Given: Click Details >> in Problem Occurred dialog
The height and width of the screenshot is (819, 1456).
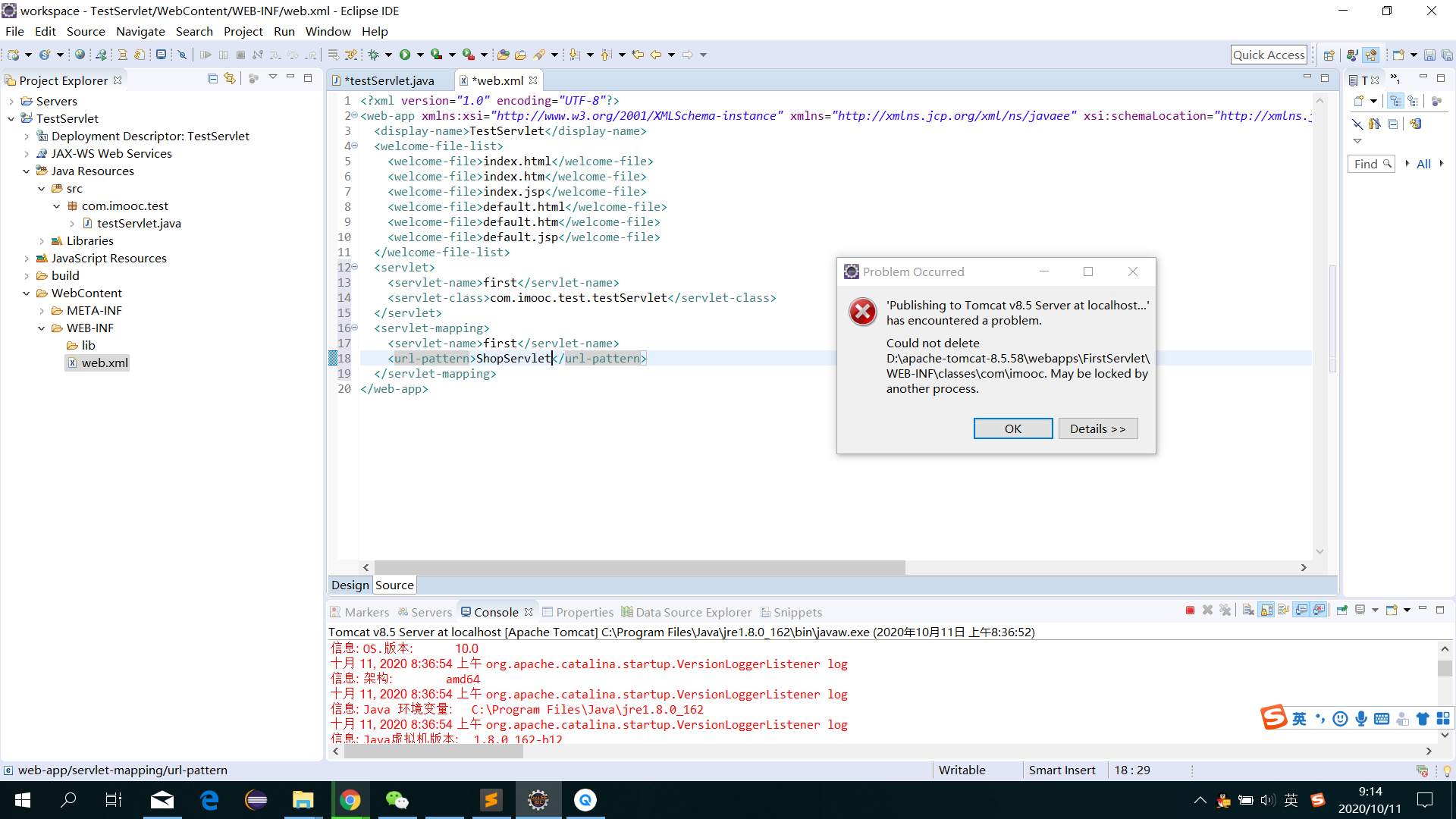Looking at the screenshot, I should (x=1097, y=428).
